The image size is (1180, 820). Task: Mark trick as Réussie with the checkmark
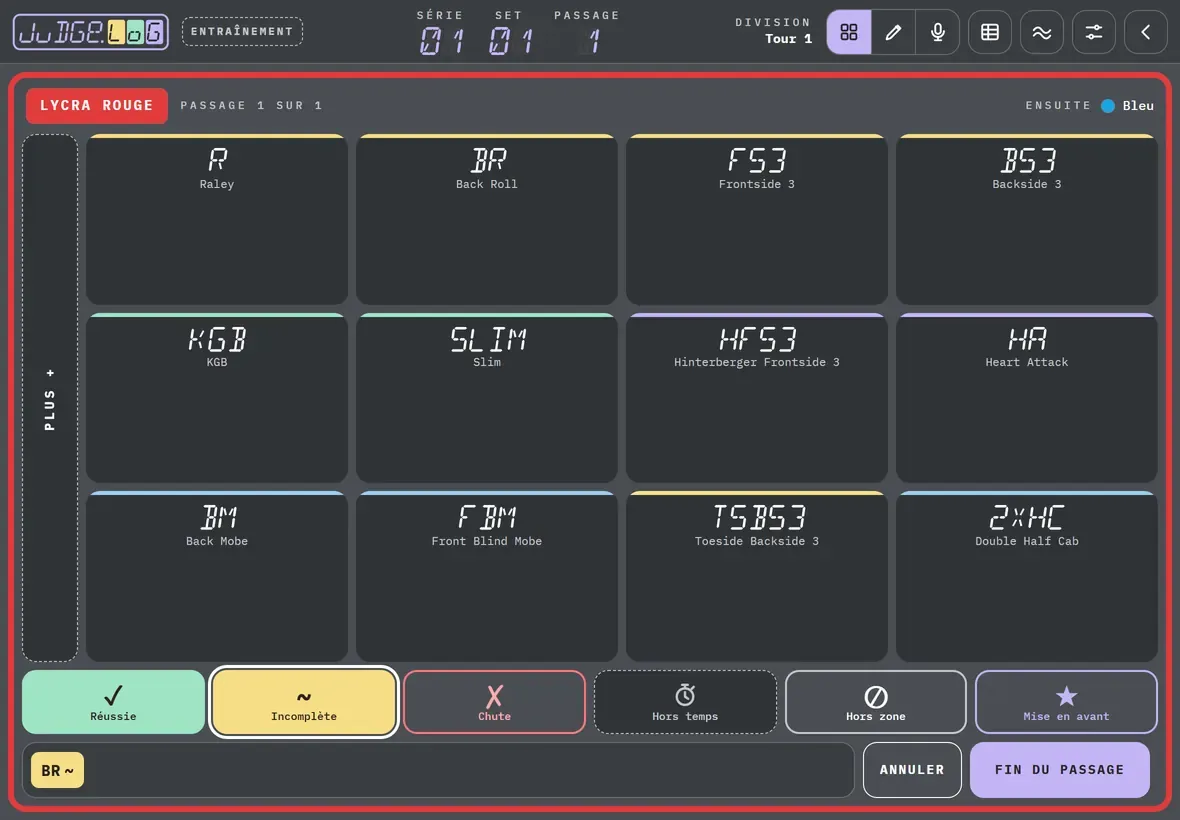114,702
